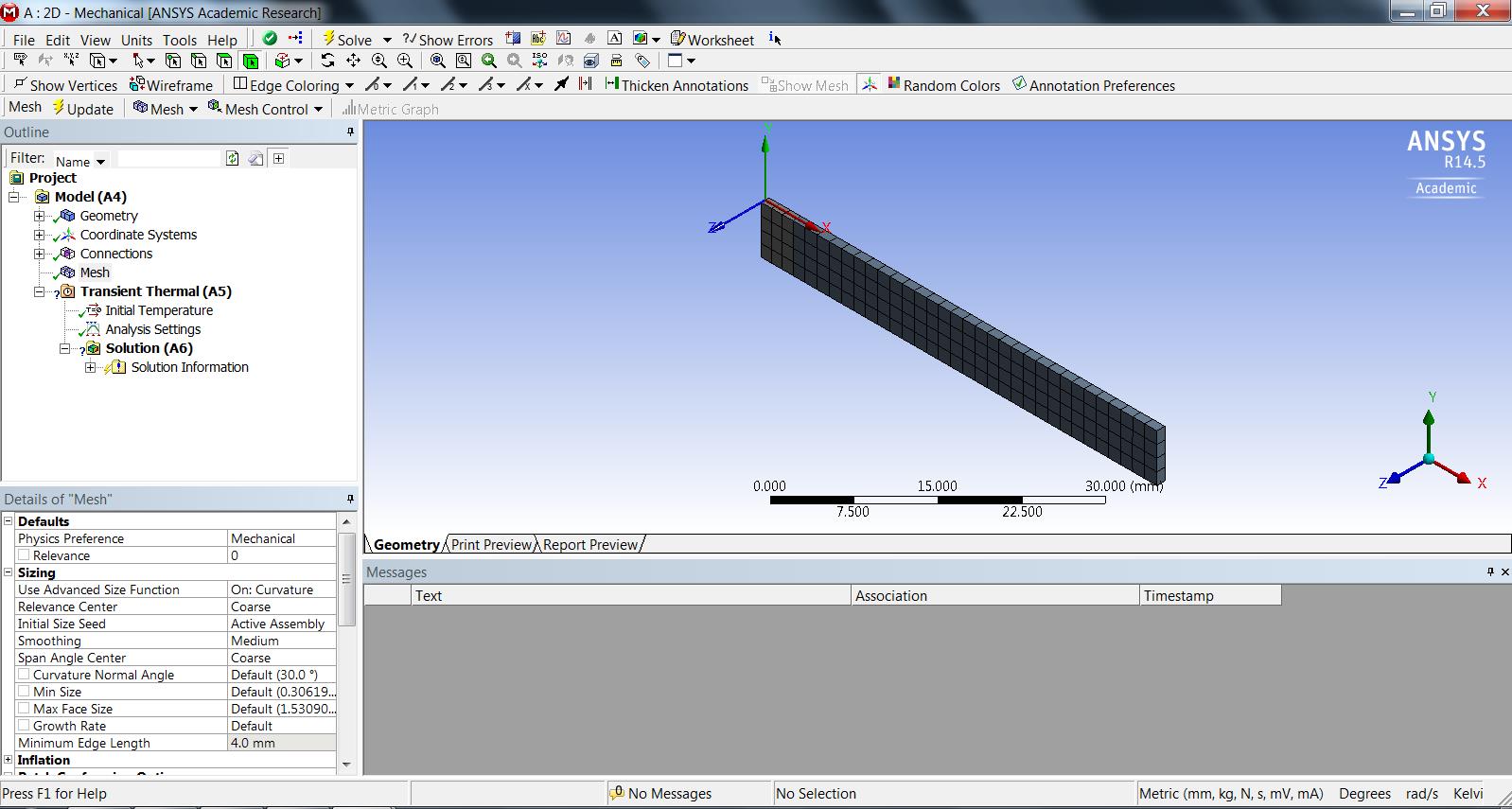This screenshot has width=1512, height=809.
Task: Expand the Geometry tree node
Action: (39, 216)
